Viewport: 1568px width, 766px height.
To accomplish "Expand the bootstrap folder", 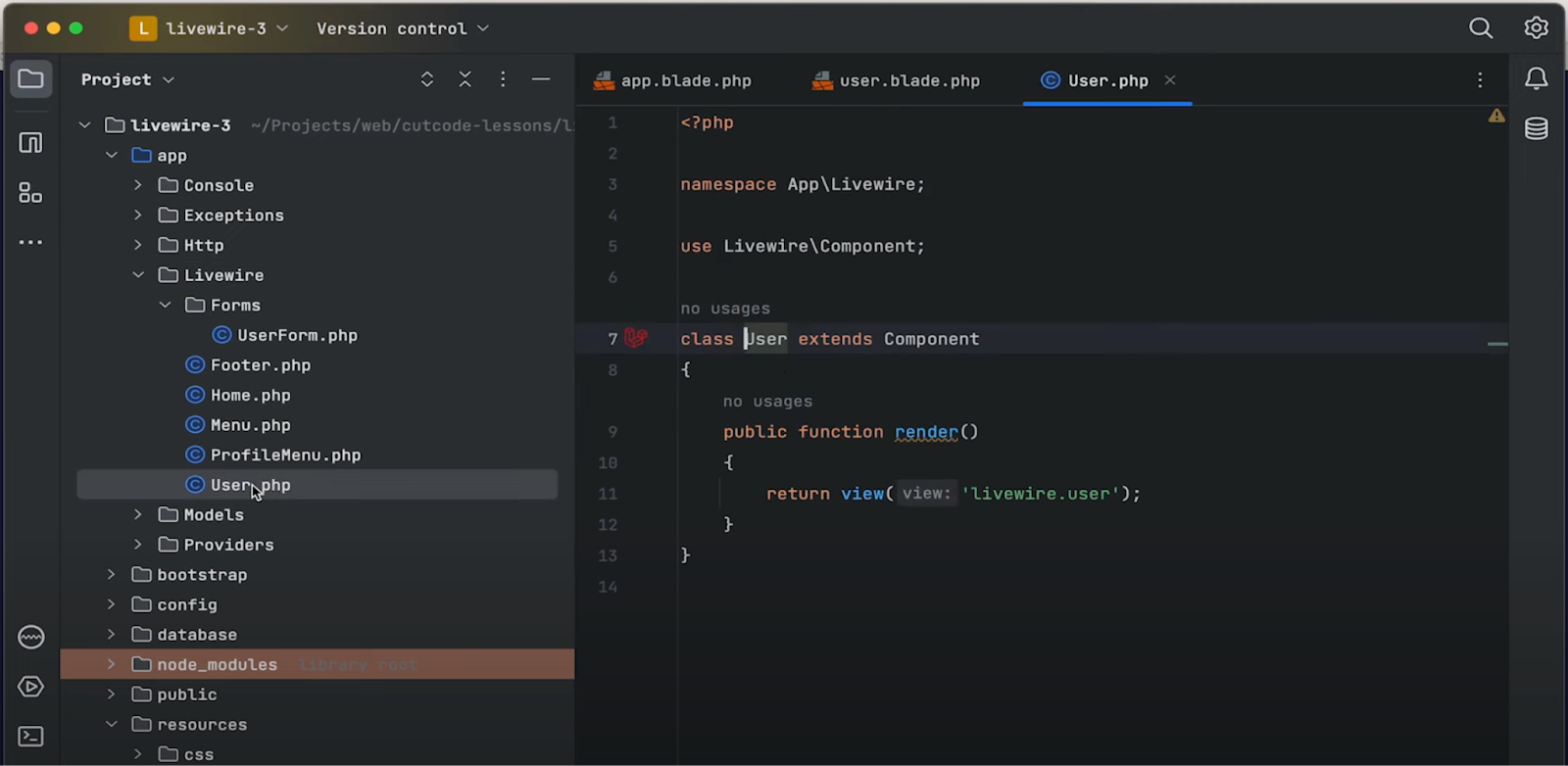I will click(112, 575).
